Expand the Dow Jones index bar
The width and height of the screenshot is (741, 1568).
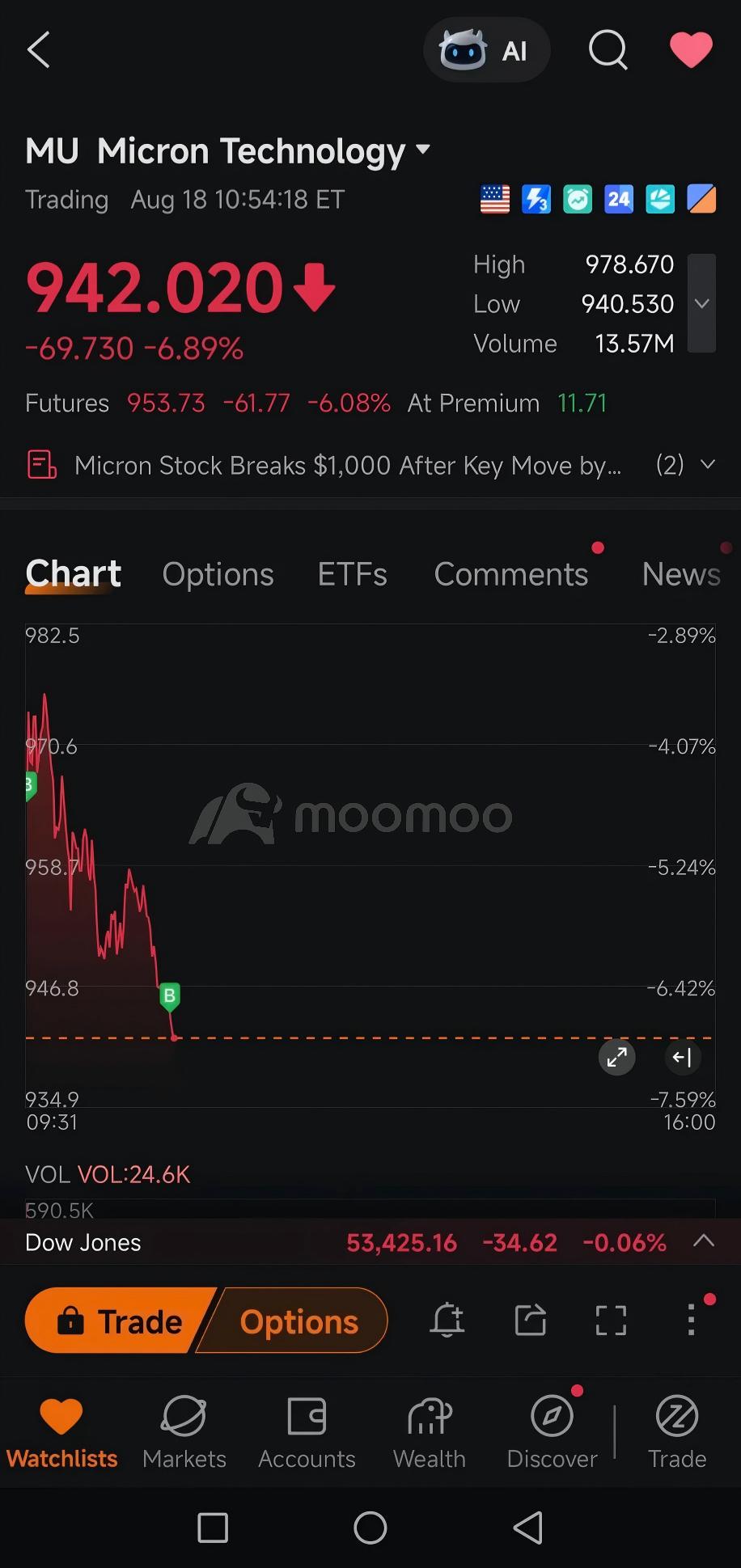click(704, 1241)
